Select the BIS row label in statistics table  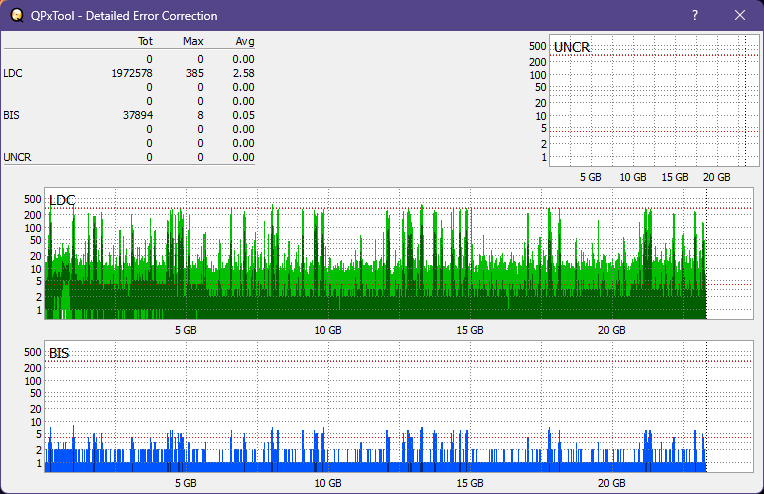11,115
